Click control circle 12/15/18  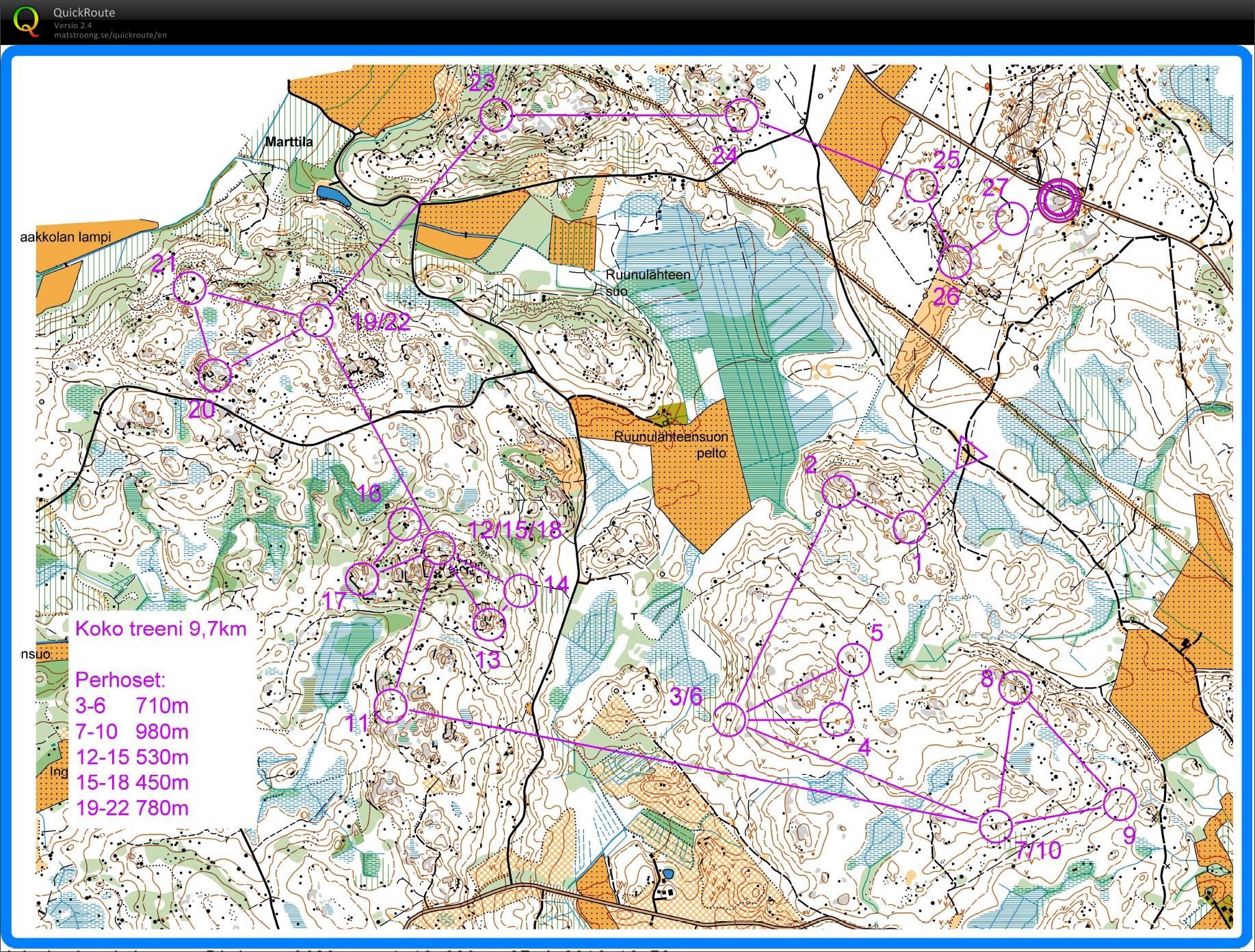(438, 548)
